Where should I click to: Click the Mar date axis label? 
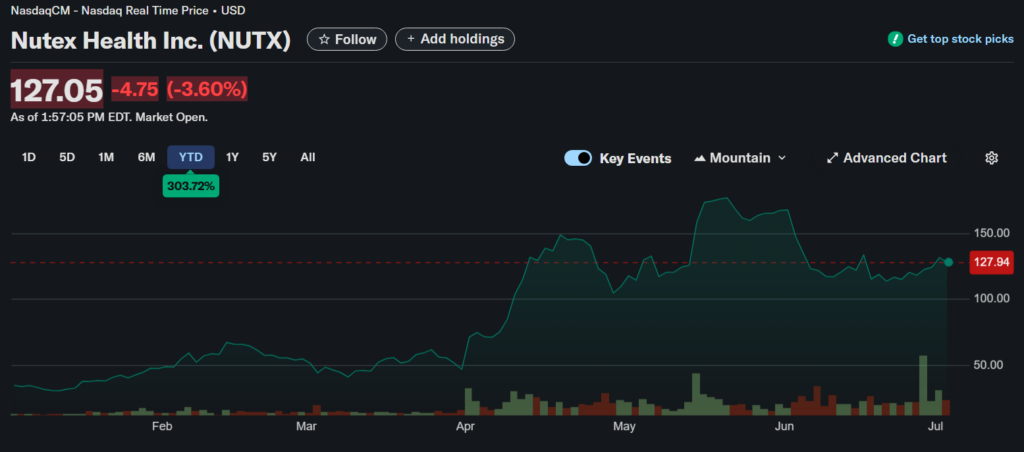tap(306, 427)
